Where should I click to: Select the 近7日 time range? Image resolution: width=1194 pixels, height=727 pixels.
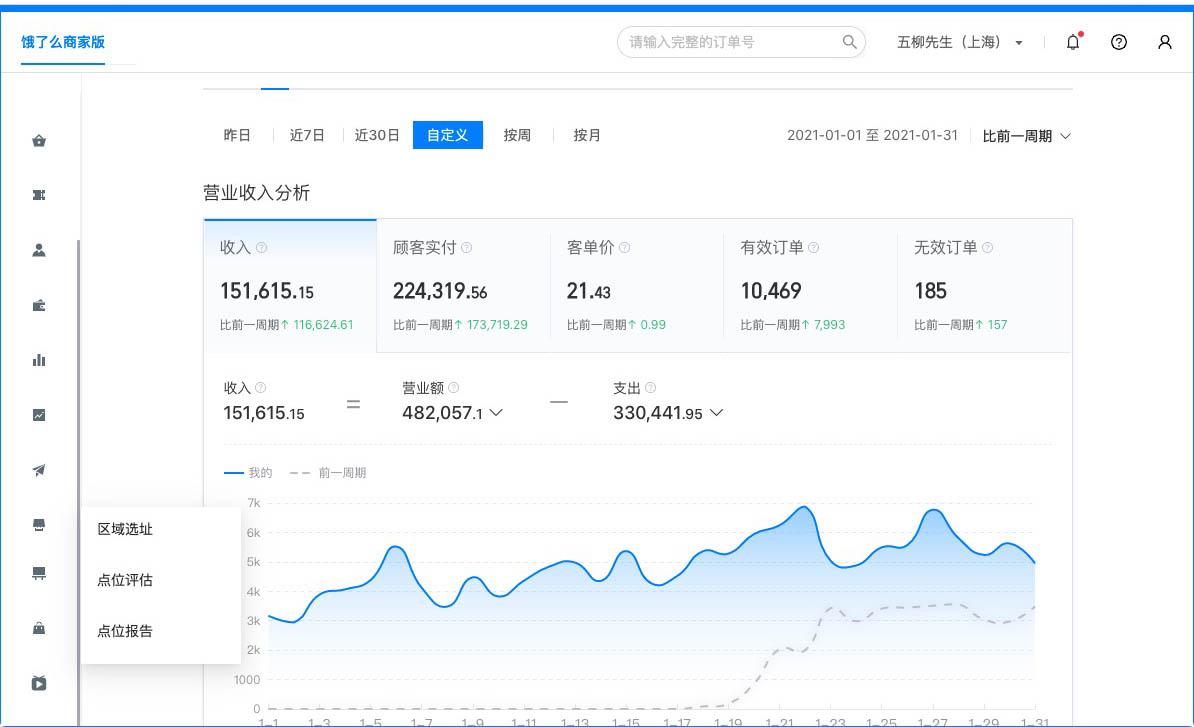[x=307, y=136]
